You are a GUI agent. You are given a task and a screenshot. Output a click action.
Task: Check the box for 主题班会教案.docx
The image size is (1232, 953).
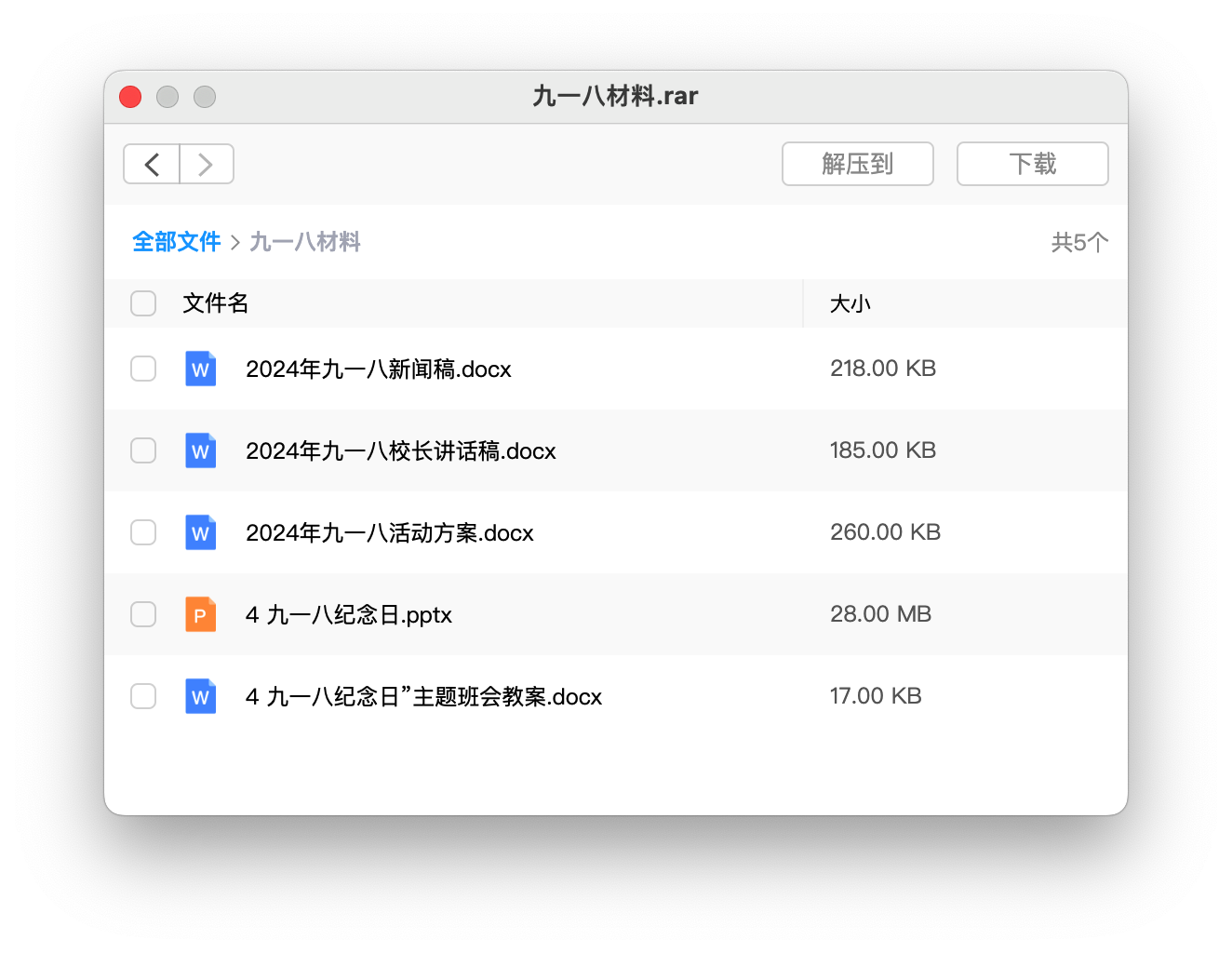pos(143,696)
